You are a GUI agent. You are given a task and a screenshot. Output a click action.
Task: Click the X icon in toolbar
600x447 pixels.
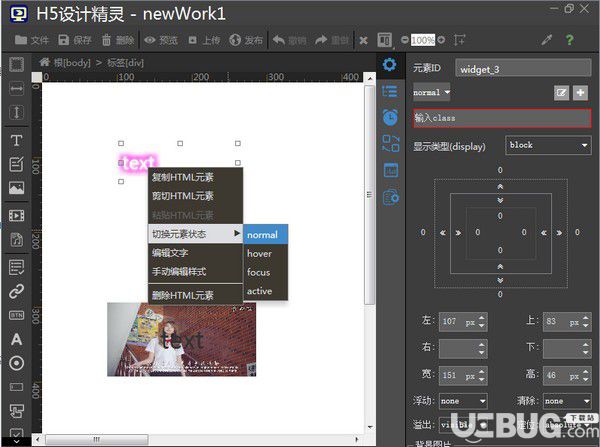pos(364,40)
